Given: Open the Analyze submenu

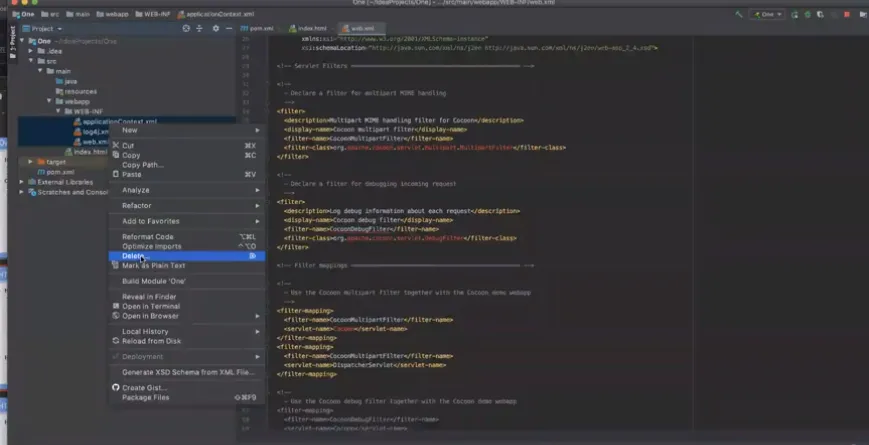Looking at the screenshot, I should [x=186, y=190].
